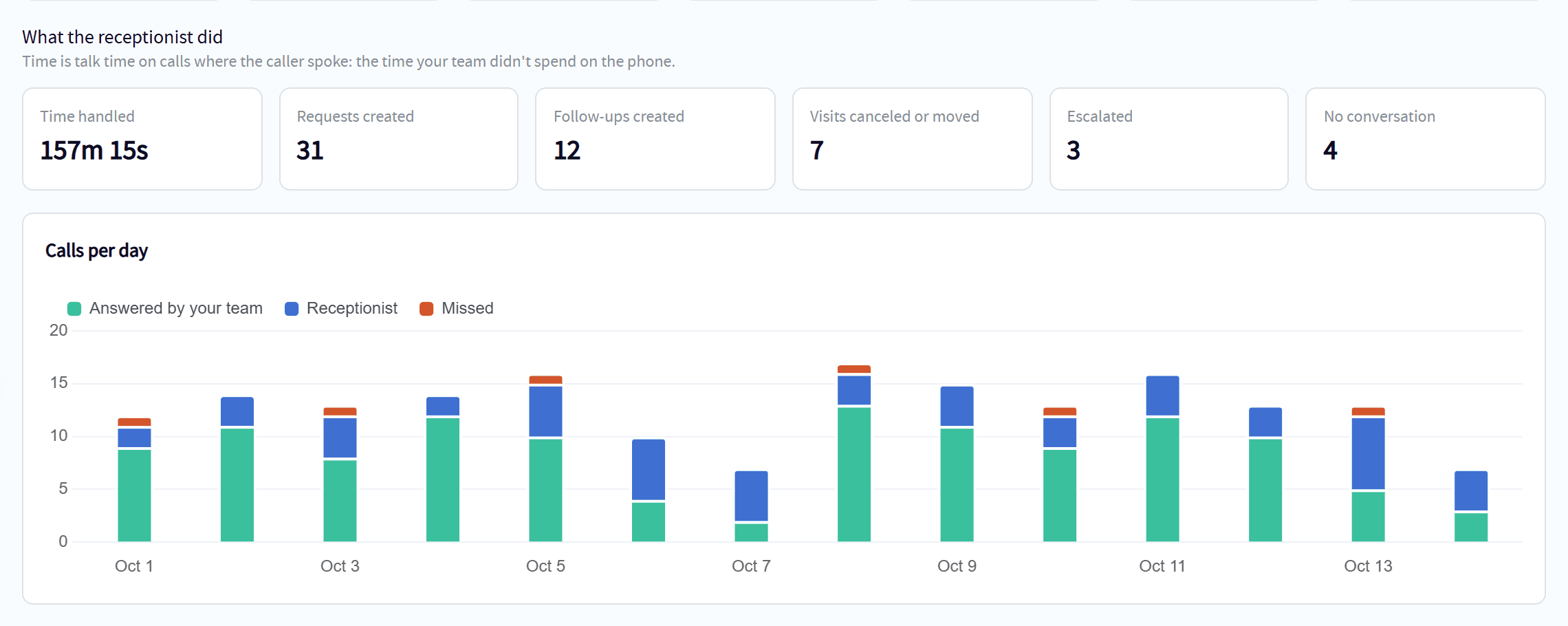The height and width of the screenshot is (626, 1568).
Task: Click the '12' follow-ups value
Action: pos(567,151)
